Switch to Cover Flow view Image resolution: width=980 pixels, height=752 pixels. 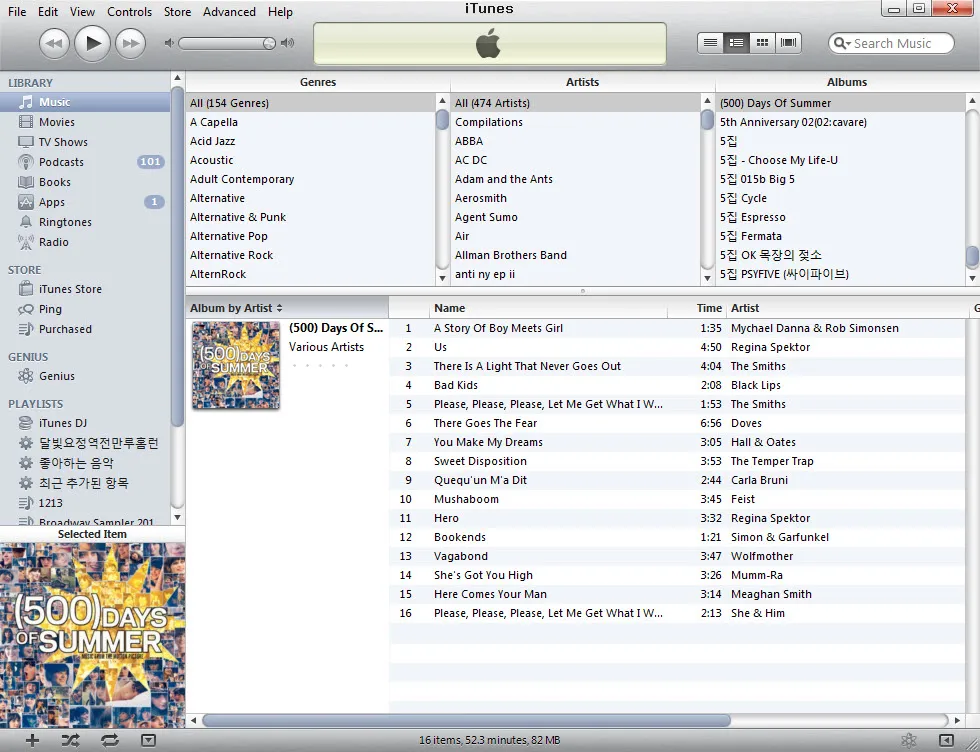click(789, 43)
